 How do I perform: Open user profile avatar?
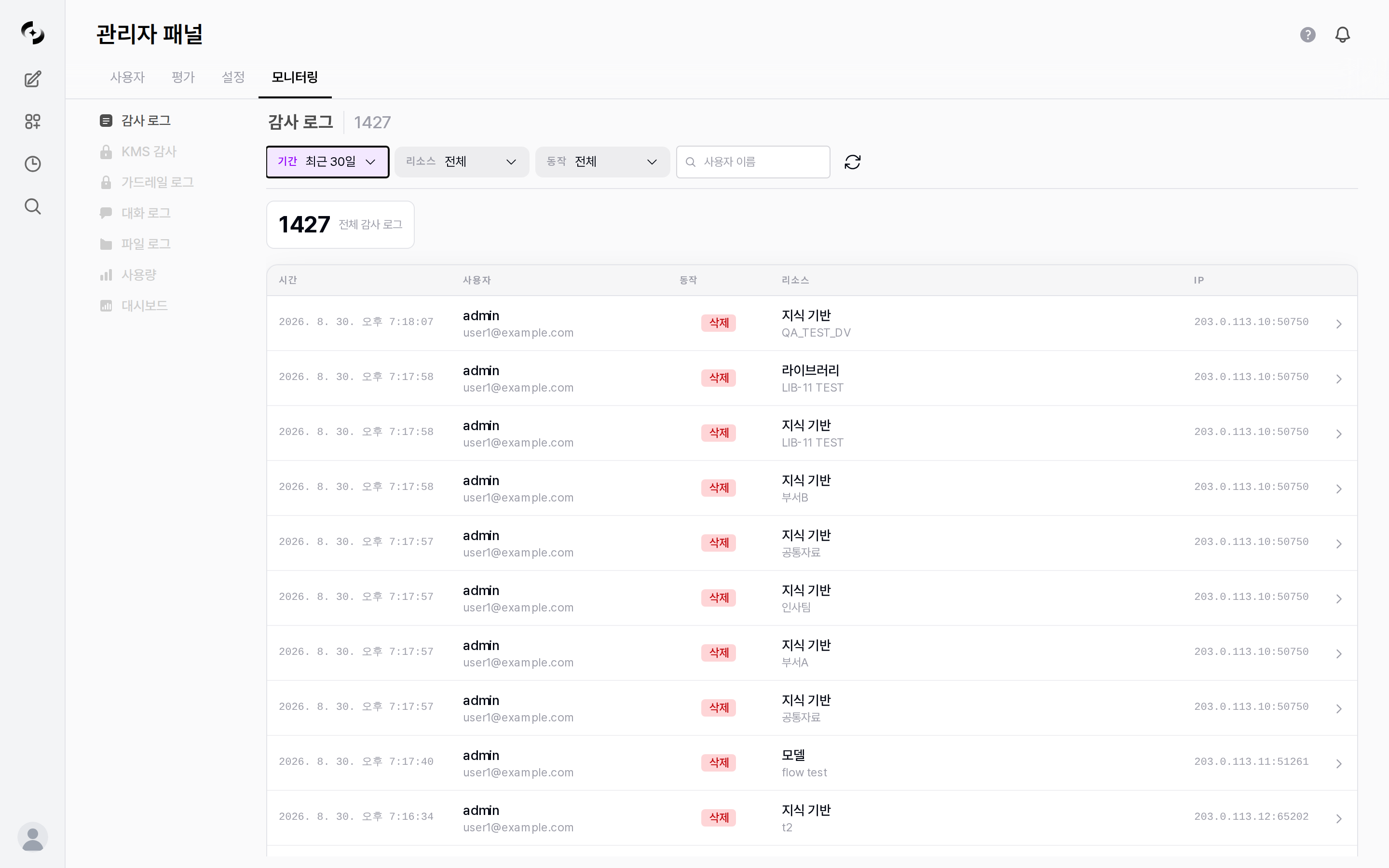(33, 837)
